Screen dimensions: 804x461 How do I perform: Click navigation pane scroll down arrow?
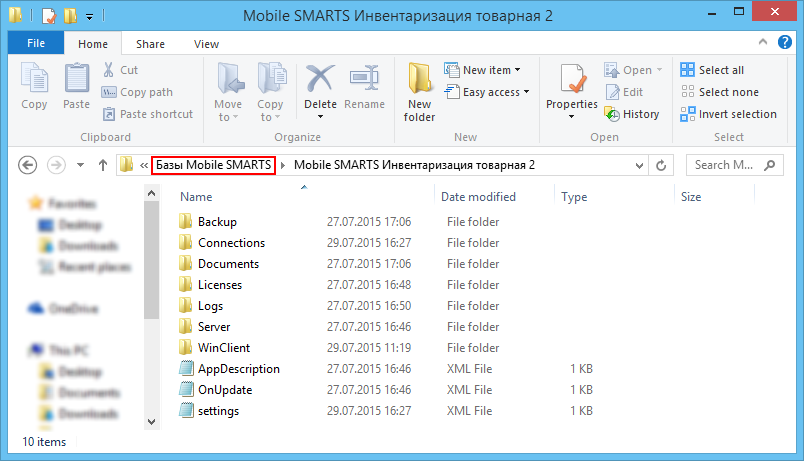point(151,422)
